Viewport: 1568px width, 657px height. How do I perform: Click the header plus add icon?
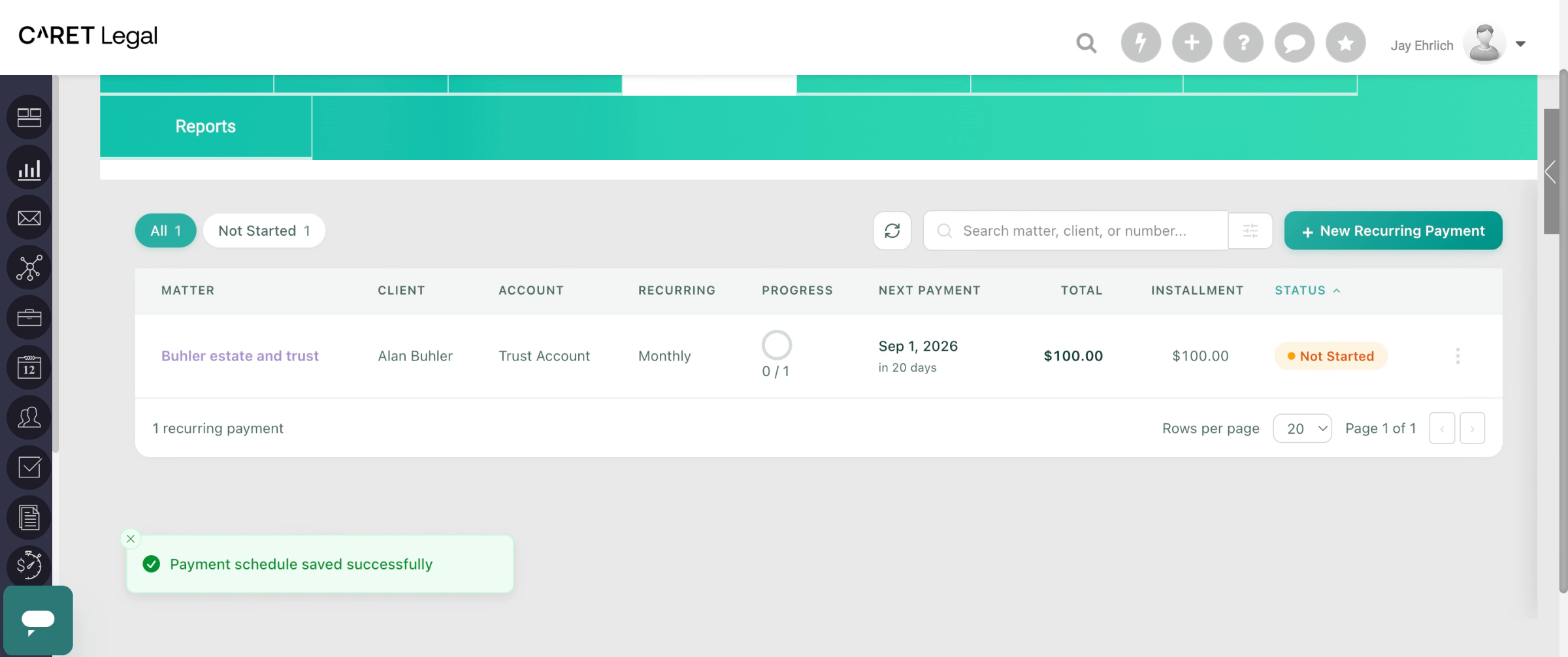pos(1192,43)
